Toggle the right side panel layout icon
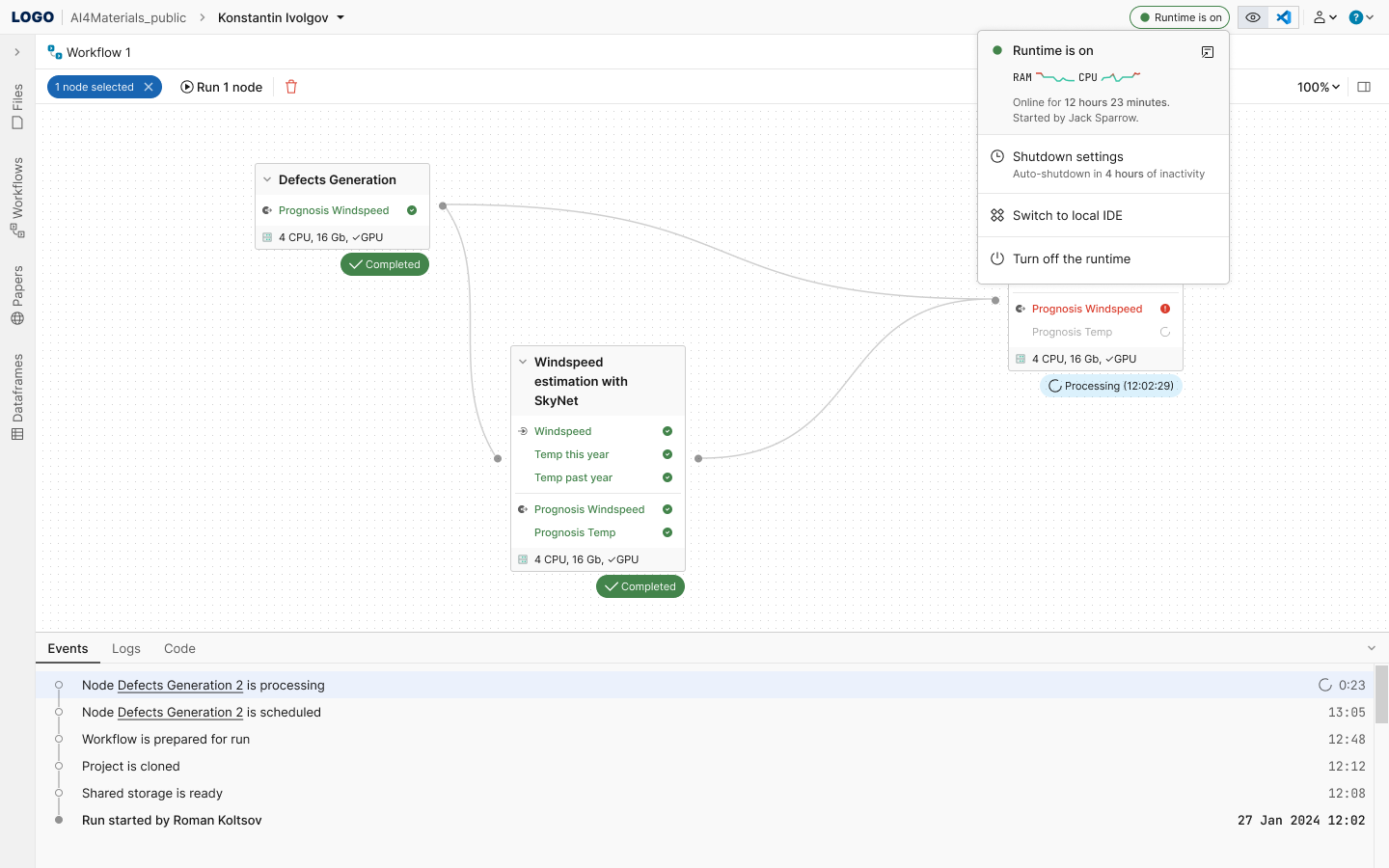 (1364, 87)
